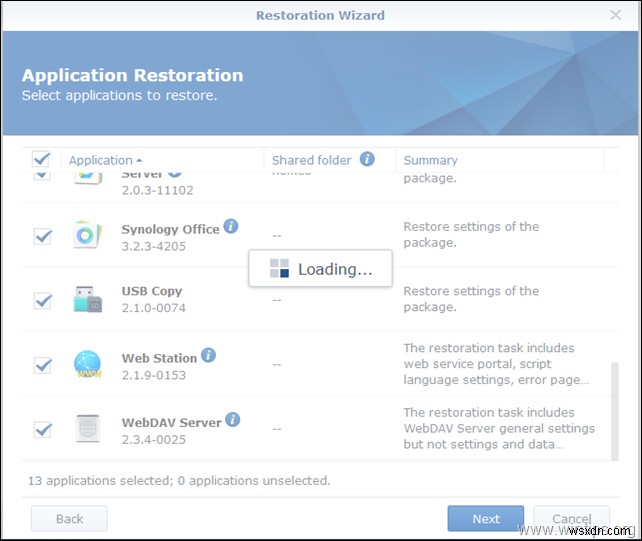Open info icon next to WebDAV Server
Viewport: 642px width, 541px height.
pos(233,419)
